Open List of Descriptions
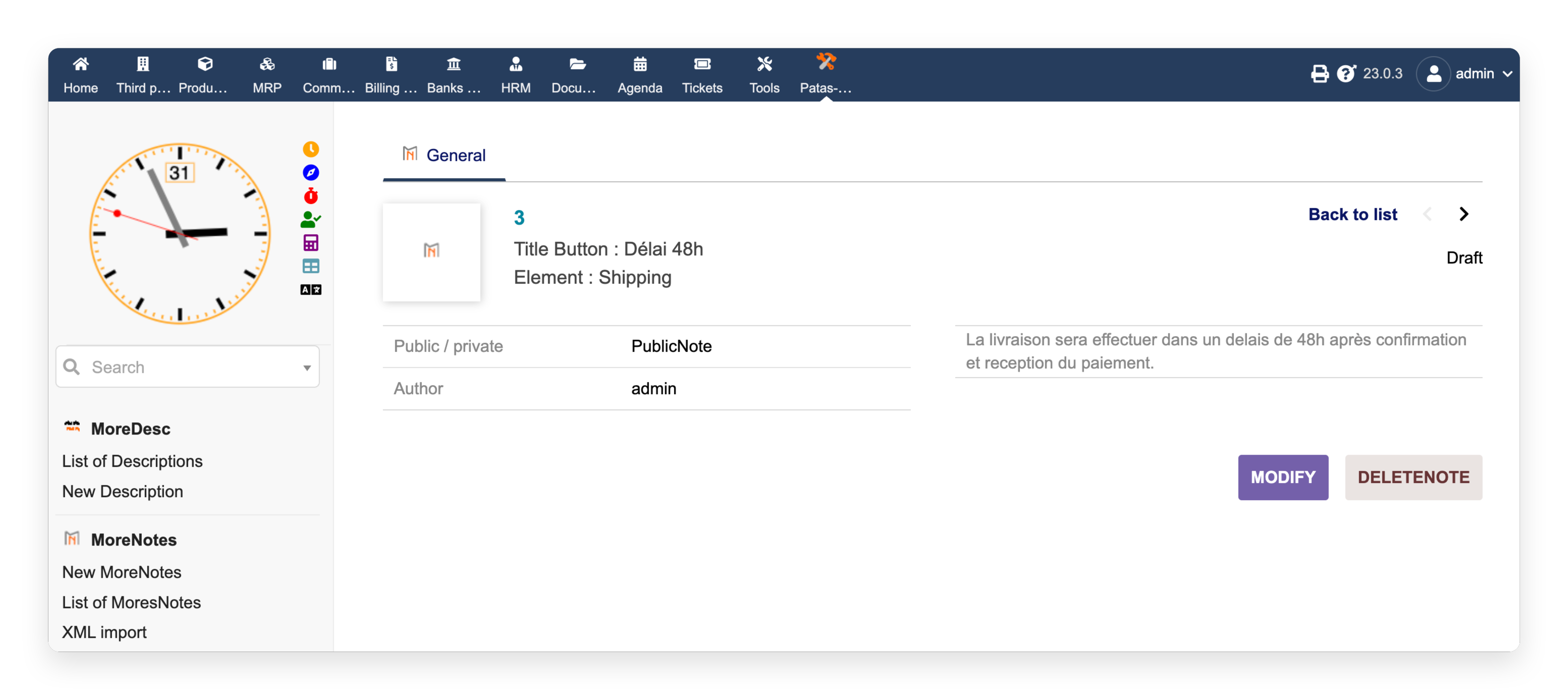The width and height of the screenshot is (1568, 700). pos(132,461)
